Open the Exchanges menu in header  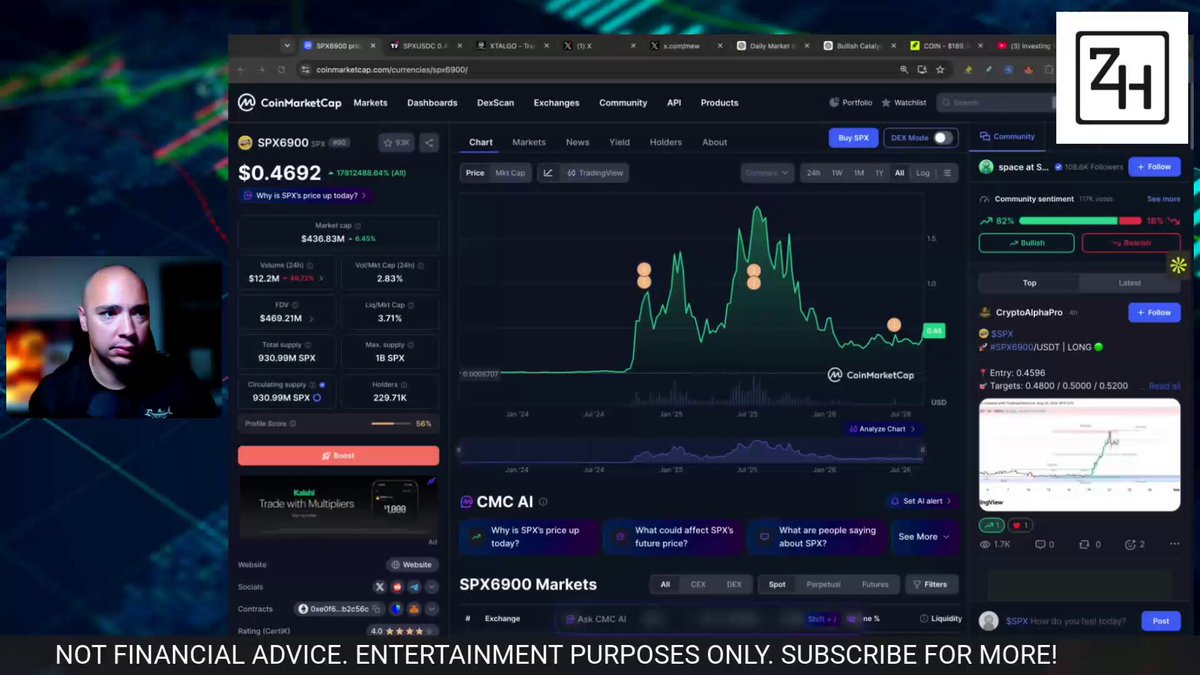click(x=556, y=102)
